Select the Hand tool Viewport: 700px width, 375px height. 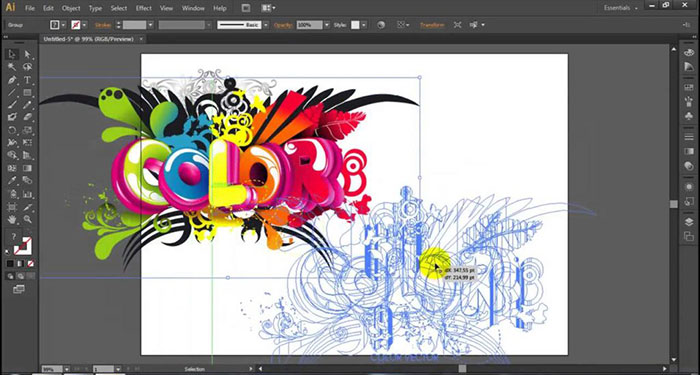pyautogui.click(x=12, y=220)
